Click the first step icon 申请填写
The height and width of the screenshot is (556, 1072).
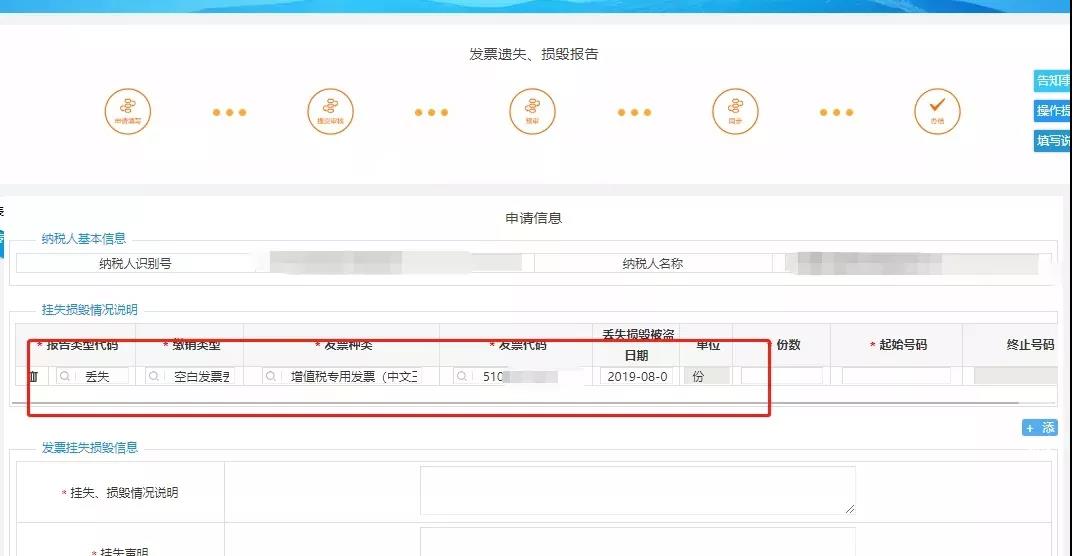(x=128, y=111)
